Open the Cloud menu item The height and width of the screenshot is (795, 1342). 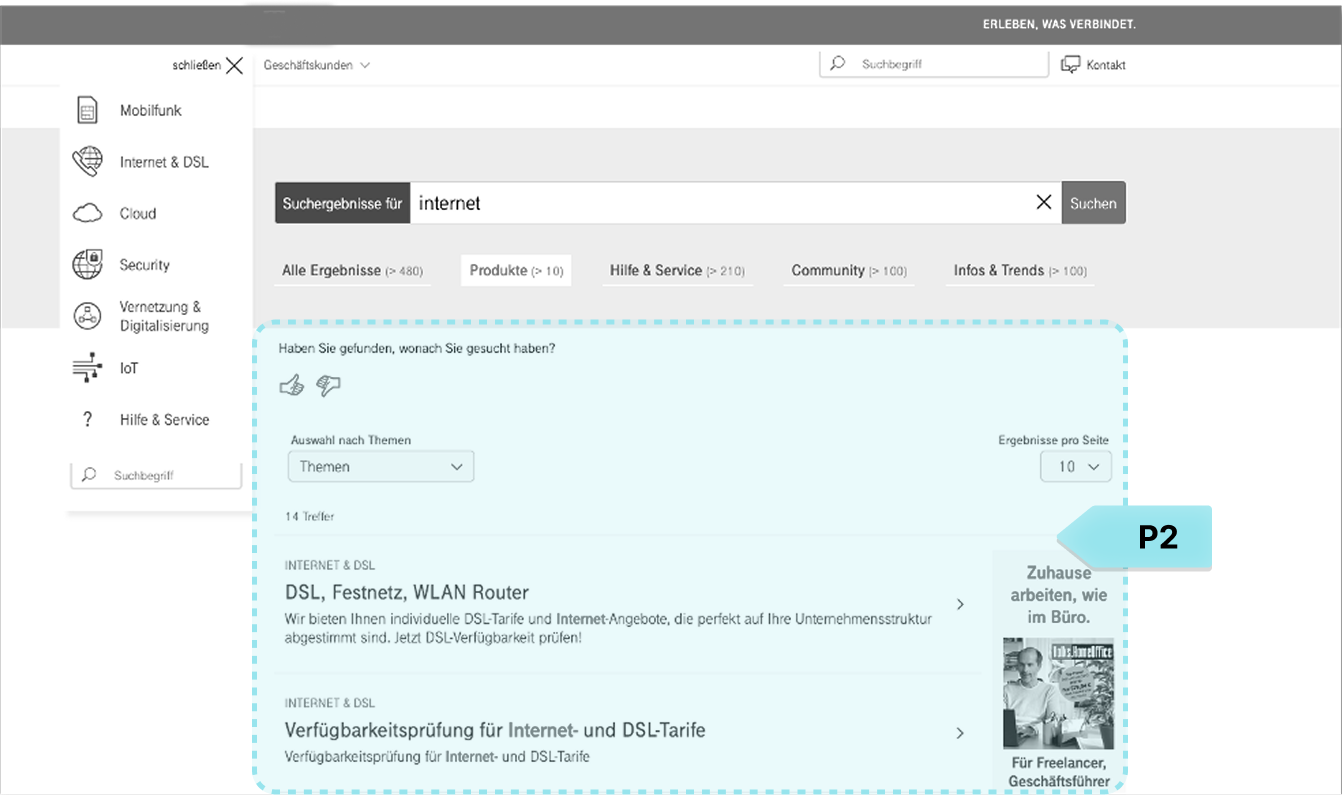tap(138, 213)
